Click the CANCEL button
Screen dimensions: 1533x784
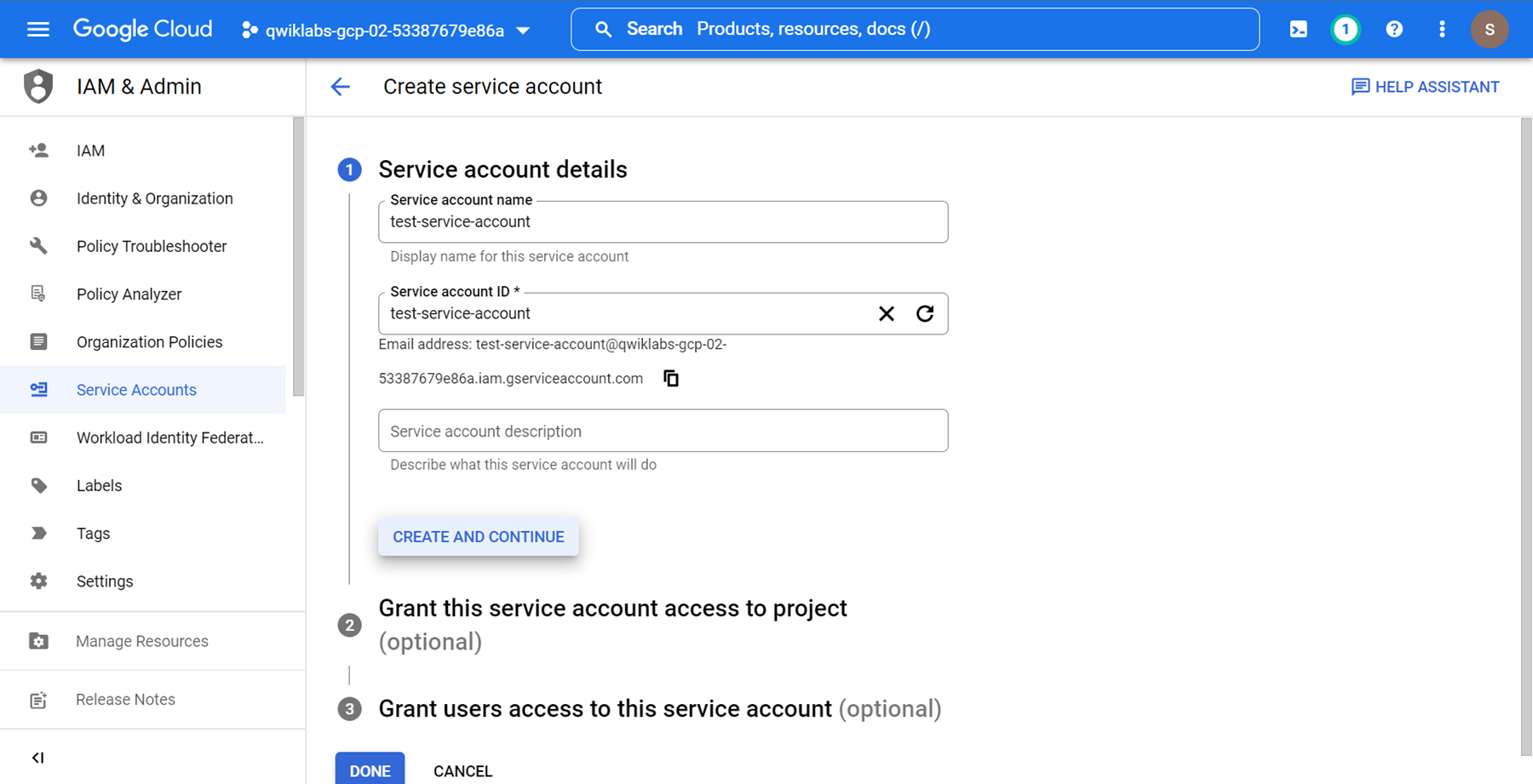point(462,770)
